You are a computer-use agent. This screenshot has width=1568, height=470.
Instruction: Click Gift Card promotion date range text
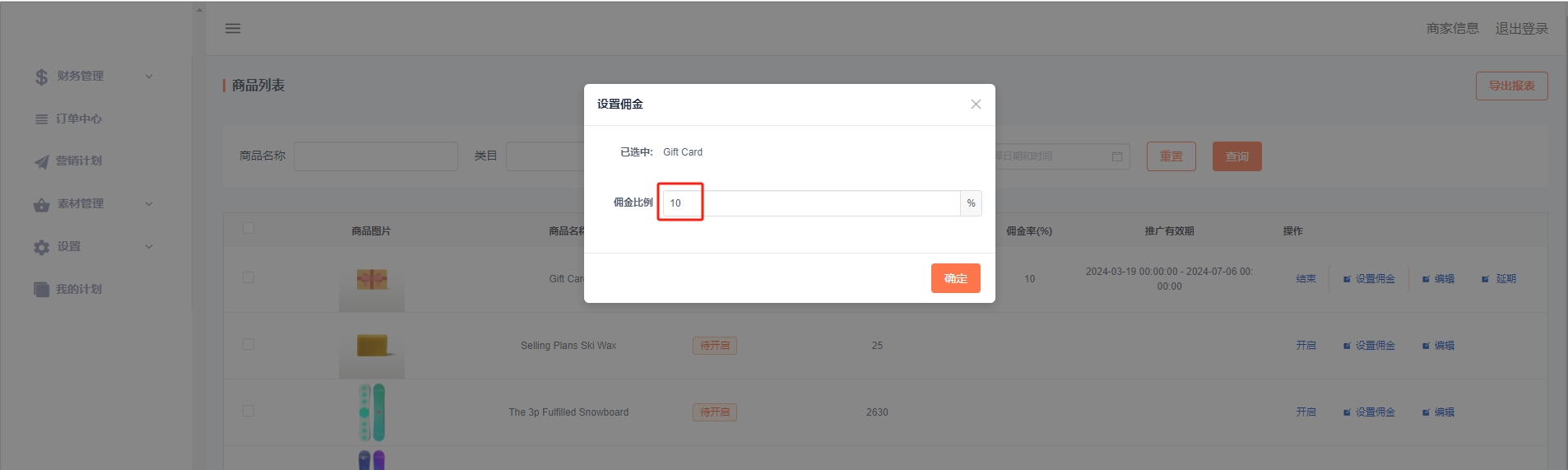pyautogui.click(x=1169, y=279)
